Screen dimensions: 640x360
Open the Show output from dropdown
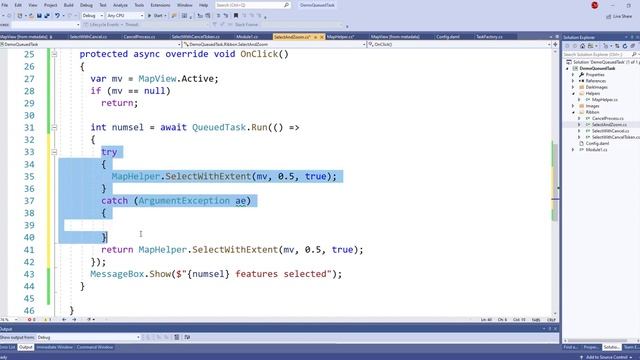[x=89, y=337]
